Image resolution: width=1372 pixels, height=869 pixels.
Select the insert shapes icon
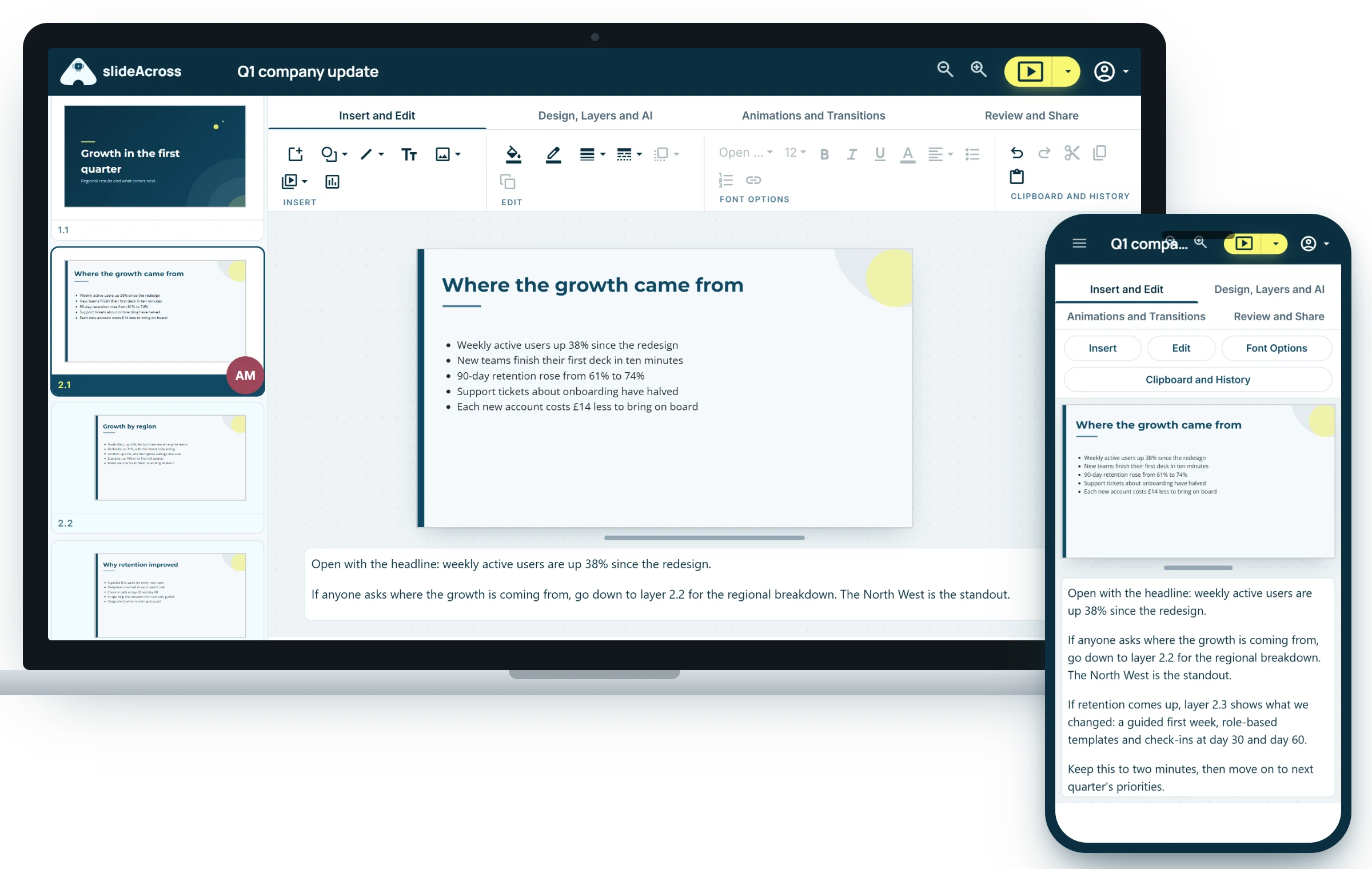329,154
